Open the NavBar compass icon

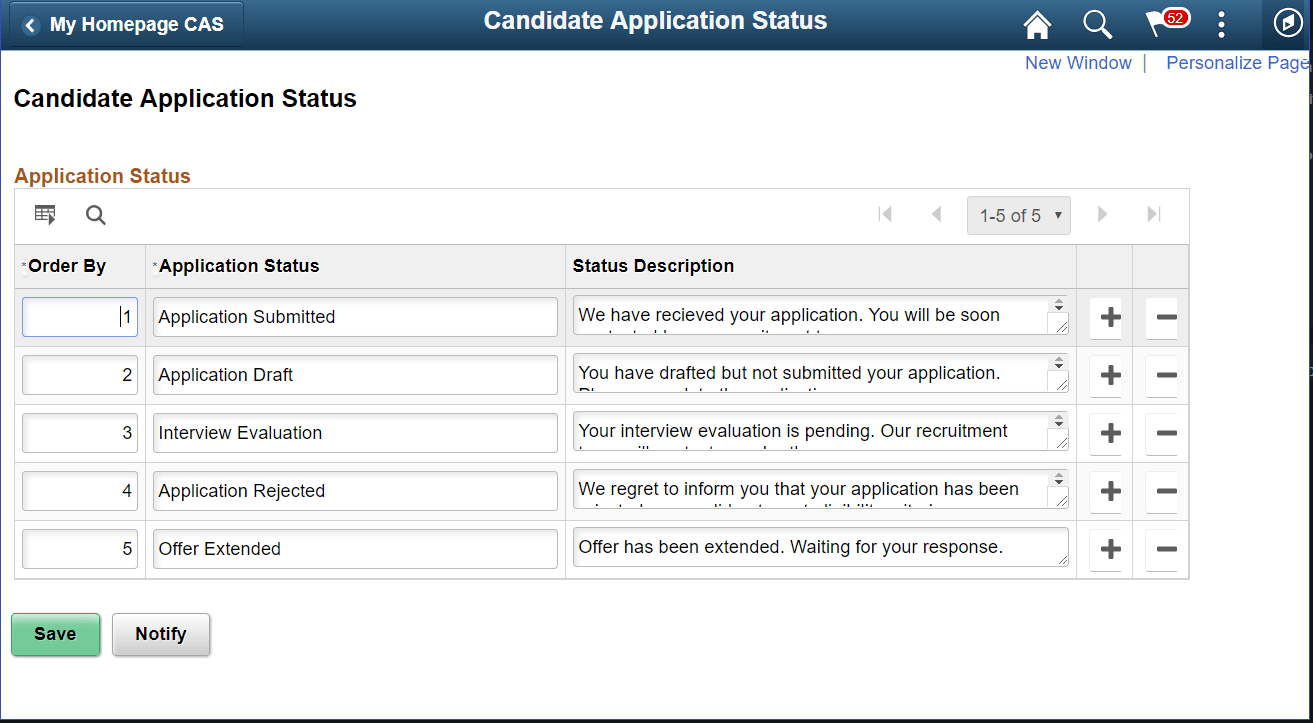pos(1287,24)
